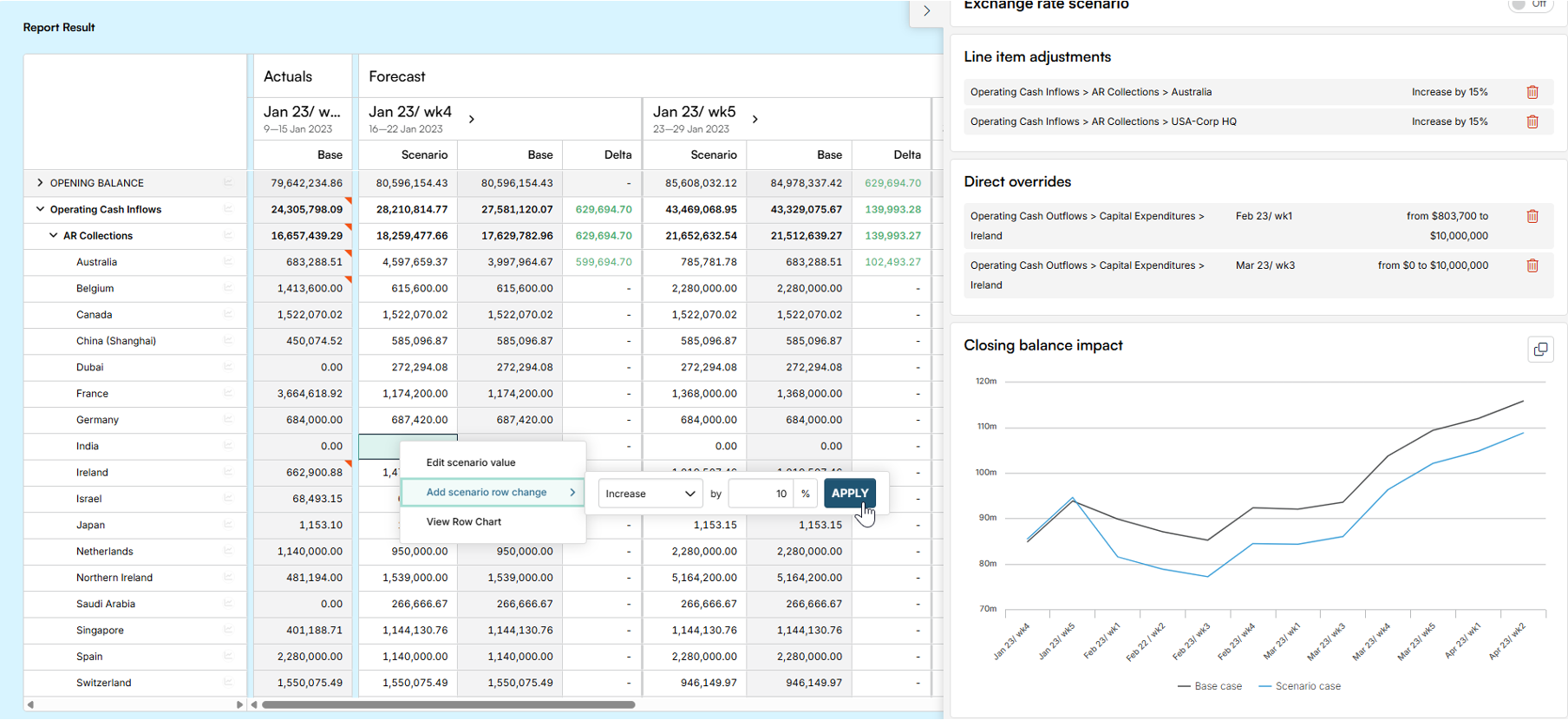Delete the Australia line item adjustment

pyautogui.click(x=1532, y=92)
